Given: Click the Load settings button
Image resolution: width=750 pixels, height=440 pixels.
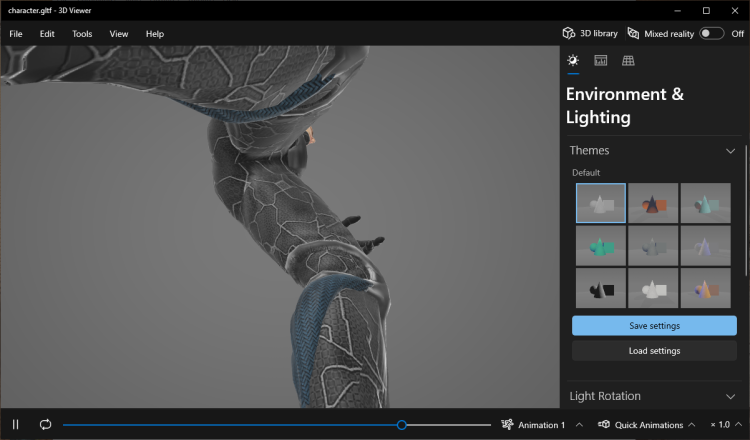Looking at the screenshot, I should click(x=654, y=351).
